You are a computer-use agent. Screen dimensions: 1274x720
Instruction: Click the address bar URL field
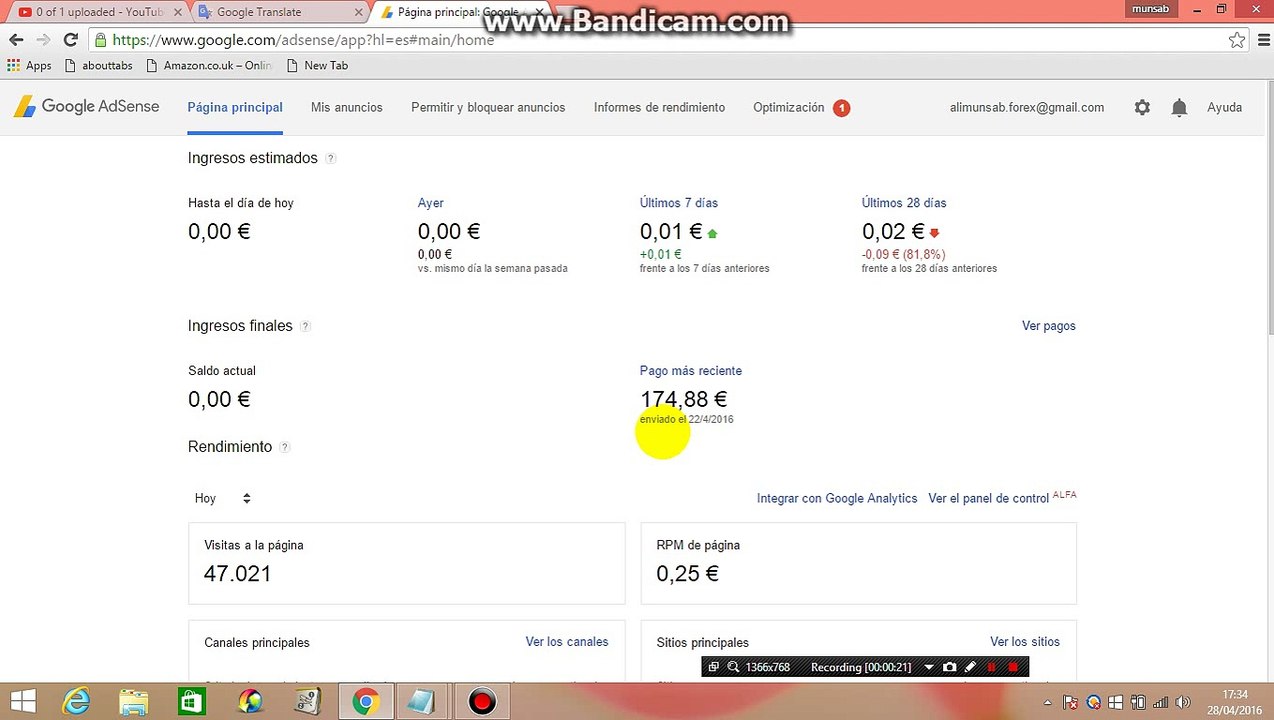pyautogui.click(x=660, y=40)
